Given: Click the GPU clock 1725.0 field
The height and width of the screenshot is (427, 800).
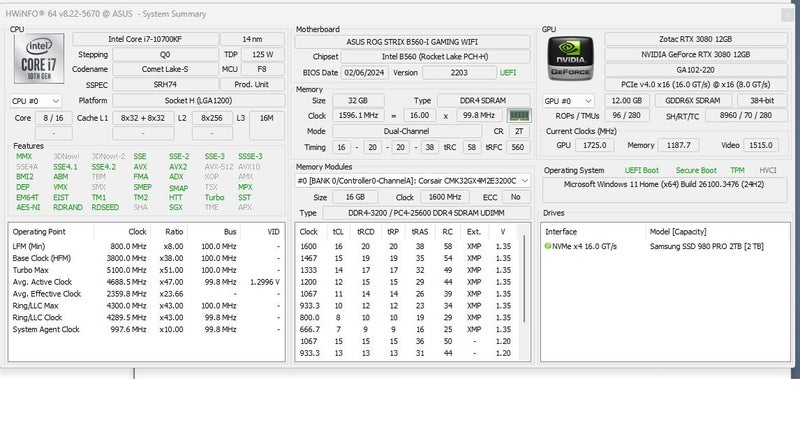Looking at the screenshot, I should pos(594,145).
